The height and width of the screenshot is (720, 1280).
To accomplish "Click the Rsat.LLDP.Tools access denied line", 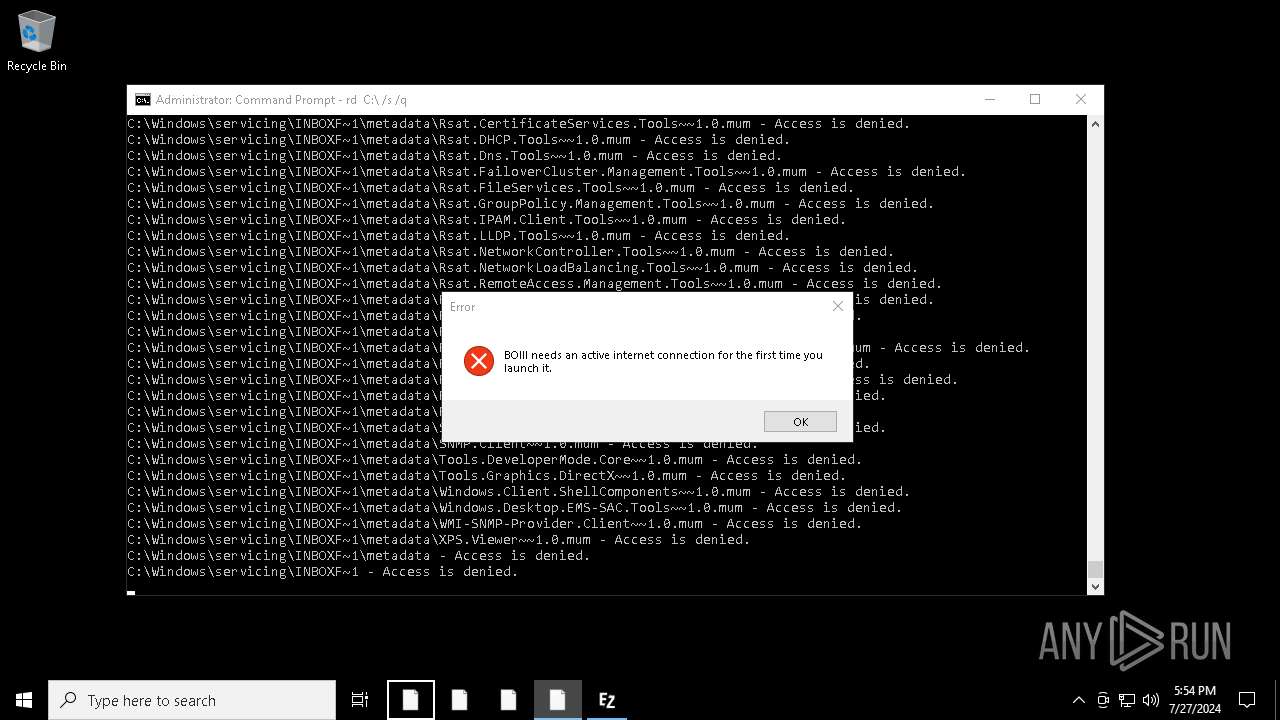I will pyautogui.click(x=458, y=236).
